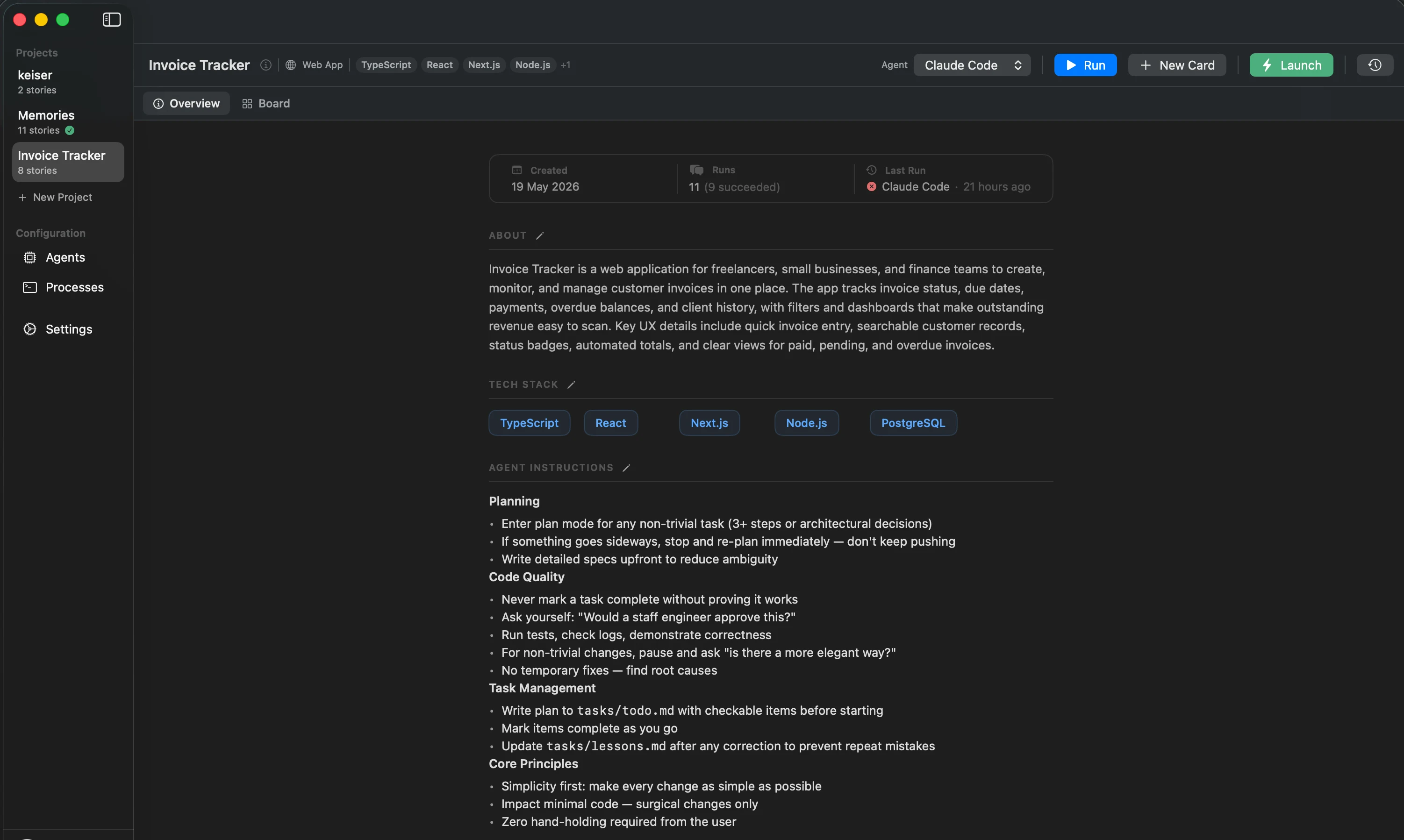Click the TypeScript tag in header
1404x840 pixels.
[386, 65]
